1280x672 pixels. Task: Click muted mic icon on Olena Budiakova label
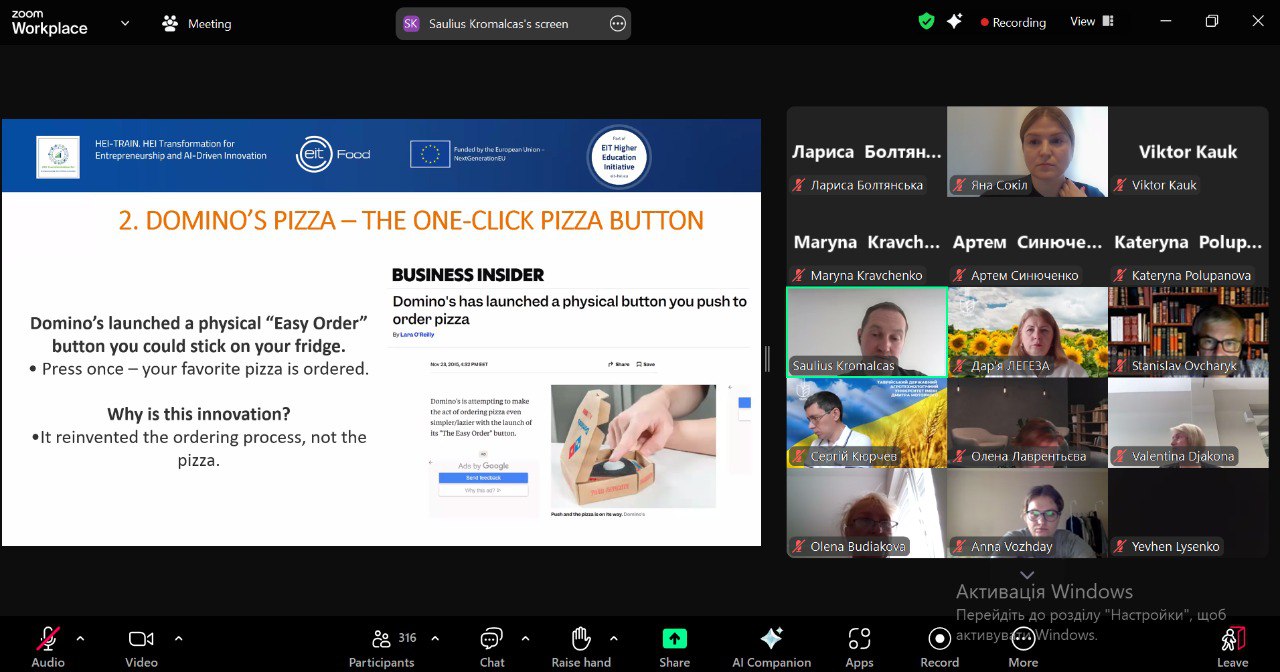pyautogui.click(x=800, y=547)
